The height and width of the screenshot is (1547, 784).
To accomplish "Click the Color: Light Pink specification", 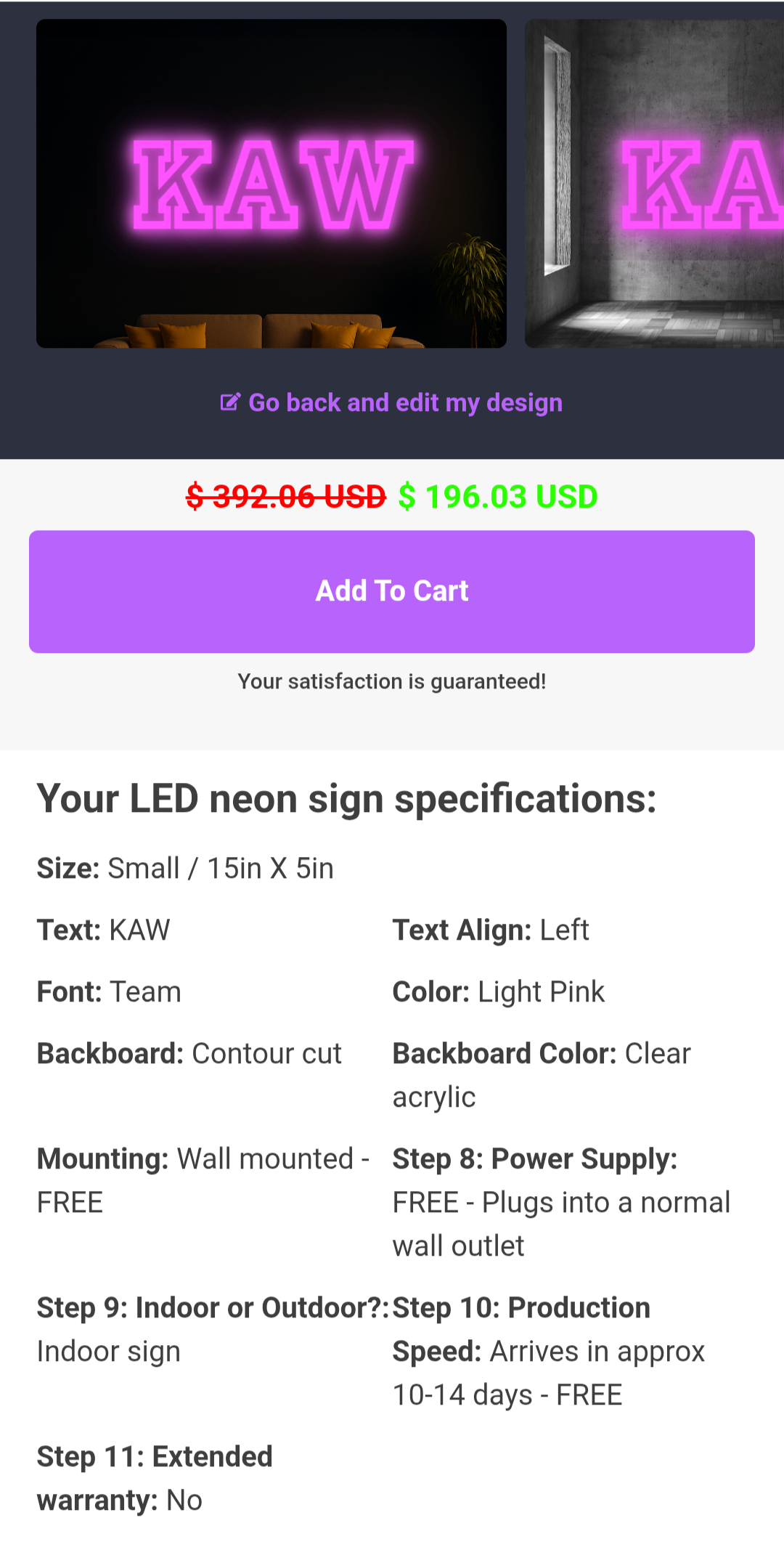I will tap(499, 992).
